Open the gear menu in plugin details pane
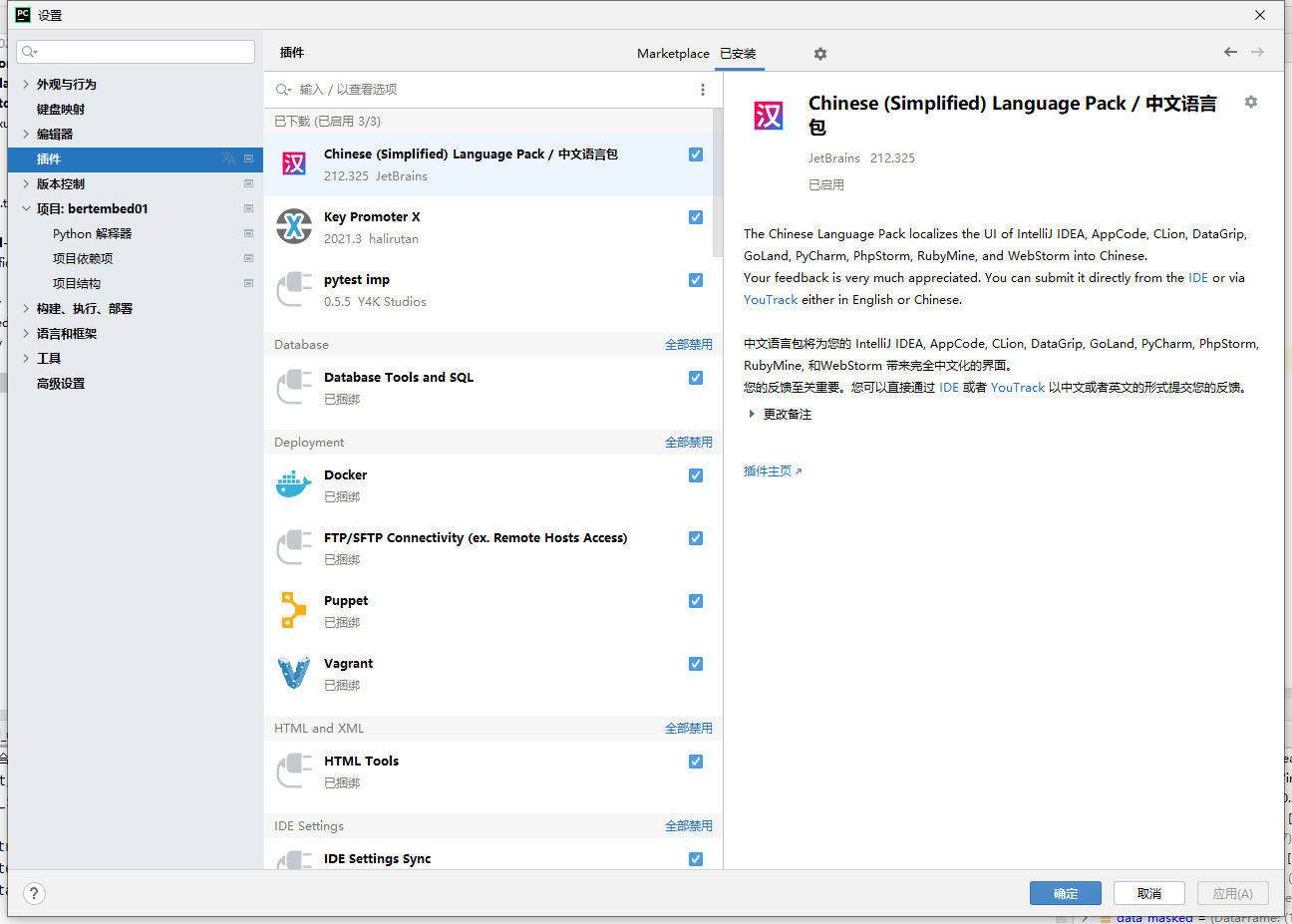 1251,102
